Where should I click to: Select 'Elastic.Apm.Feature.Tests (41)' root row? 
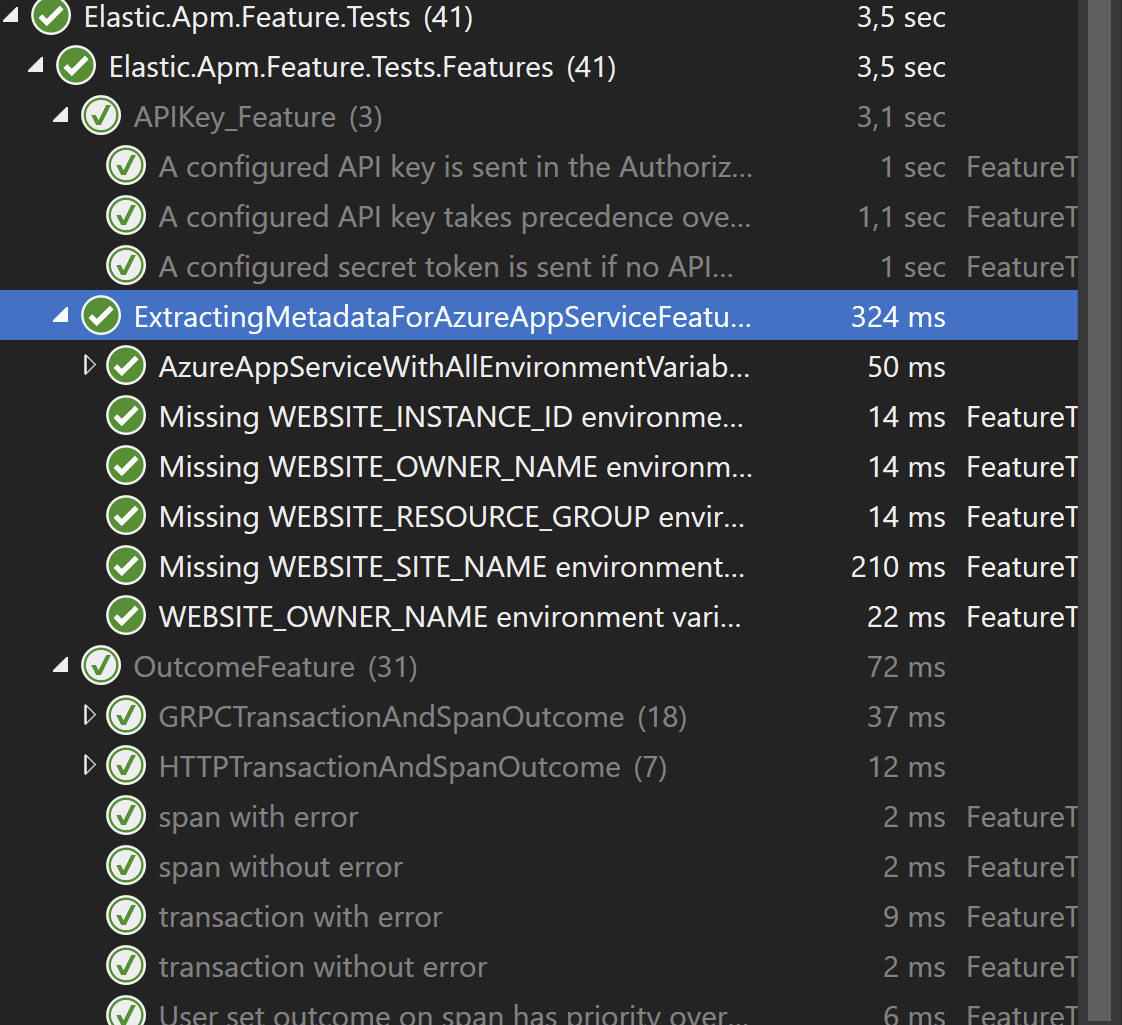tap(539, 16)
